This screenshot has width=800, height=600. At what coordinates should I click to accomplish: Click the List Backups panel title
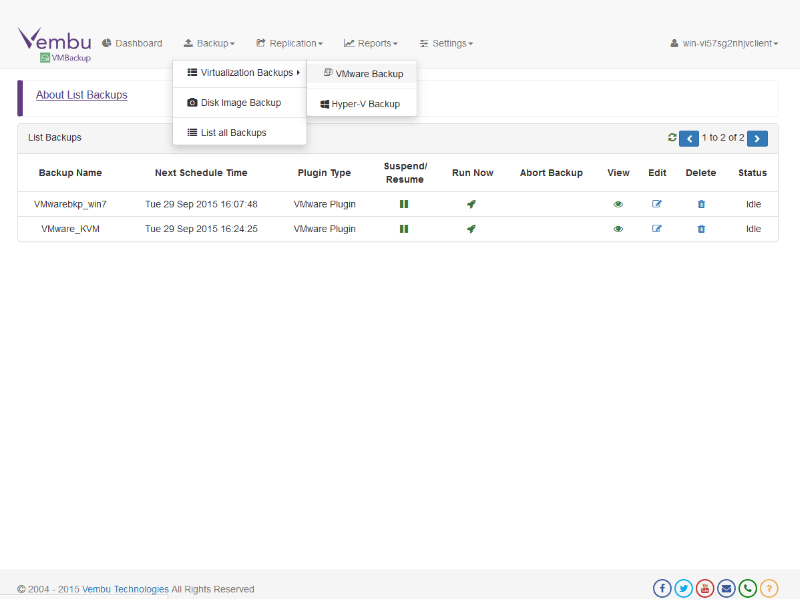point(55,138)
